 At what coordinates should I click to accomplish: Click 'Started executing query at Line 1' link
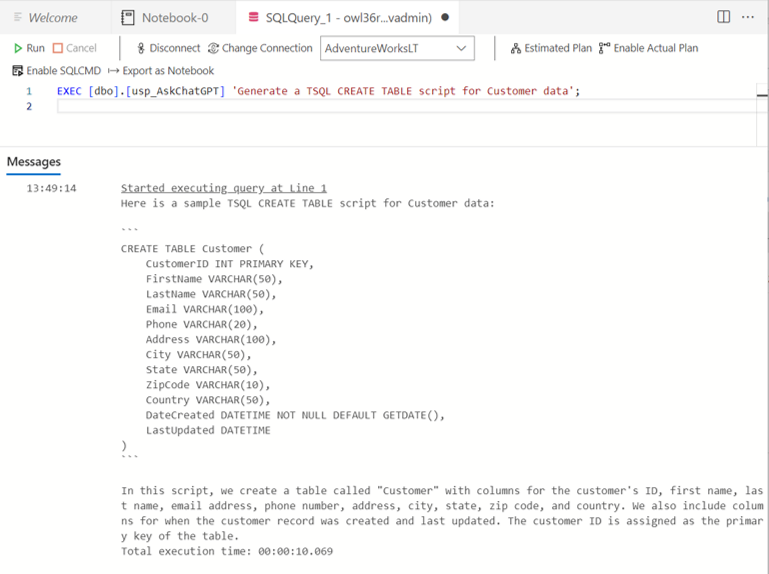tap(224, 188)
